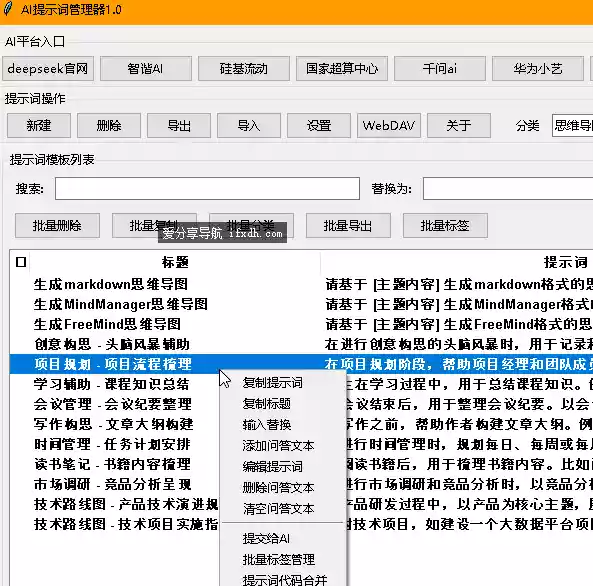Select row 技术路线图 - 技术项目实施
The height and width of the screenshot is (586, 593).
(126, 524)
